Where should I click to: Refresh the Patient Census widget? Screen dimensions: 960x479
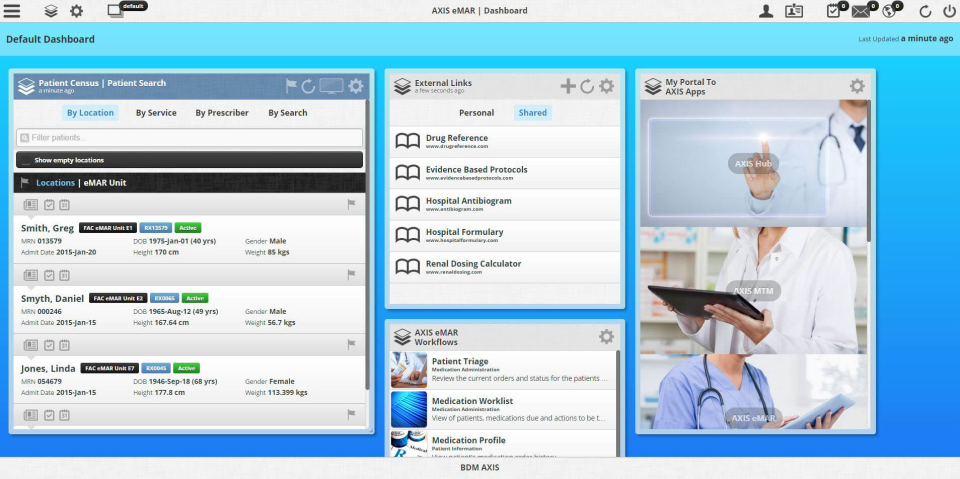point(308,86)
